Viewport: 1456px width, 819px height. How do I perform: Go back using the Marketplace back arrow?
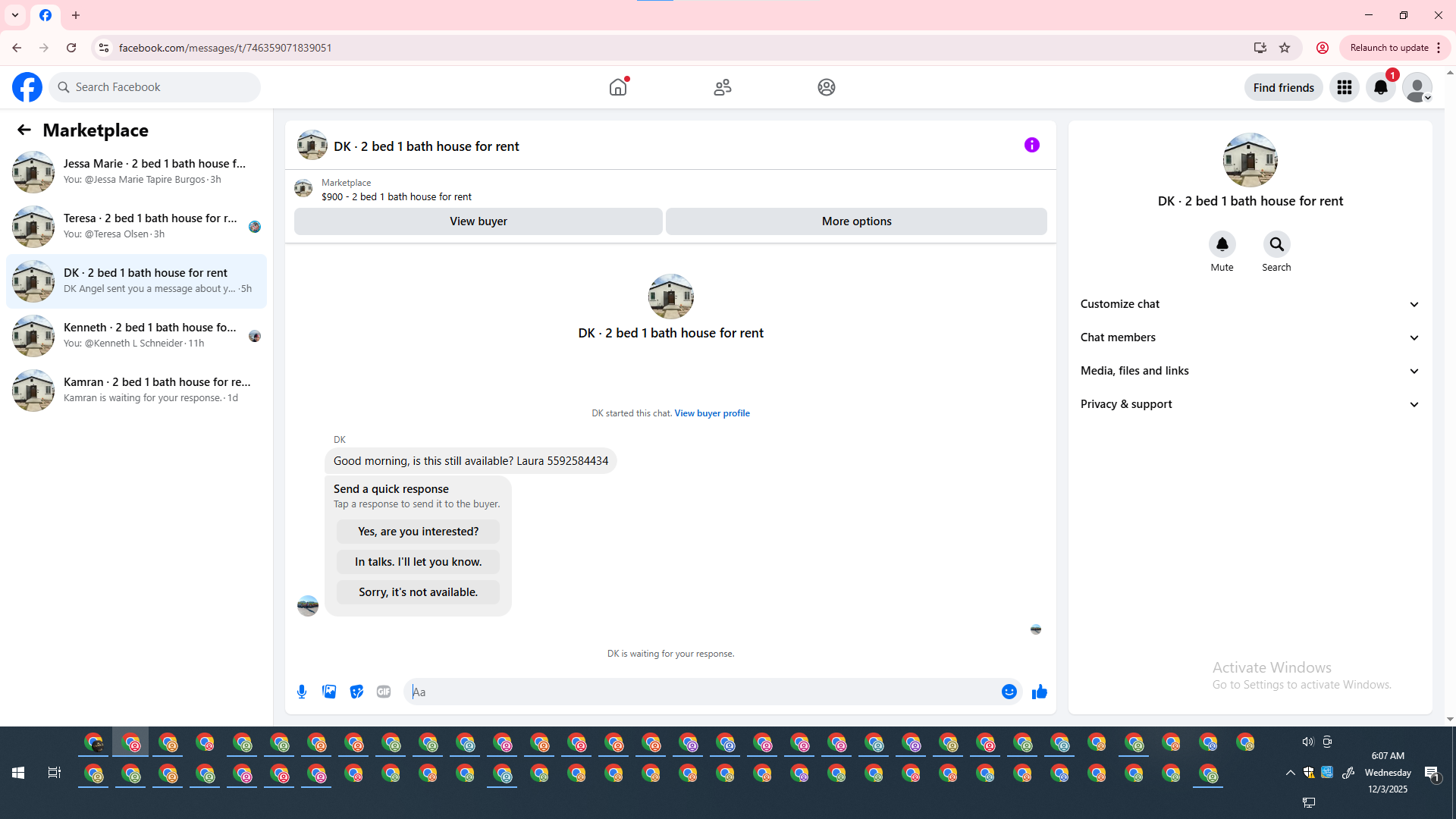pyautogui.click(x=24, y=130)
